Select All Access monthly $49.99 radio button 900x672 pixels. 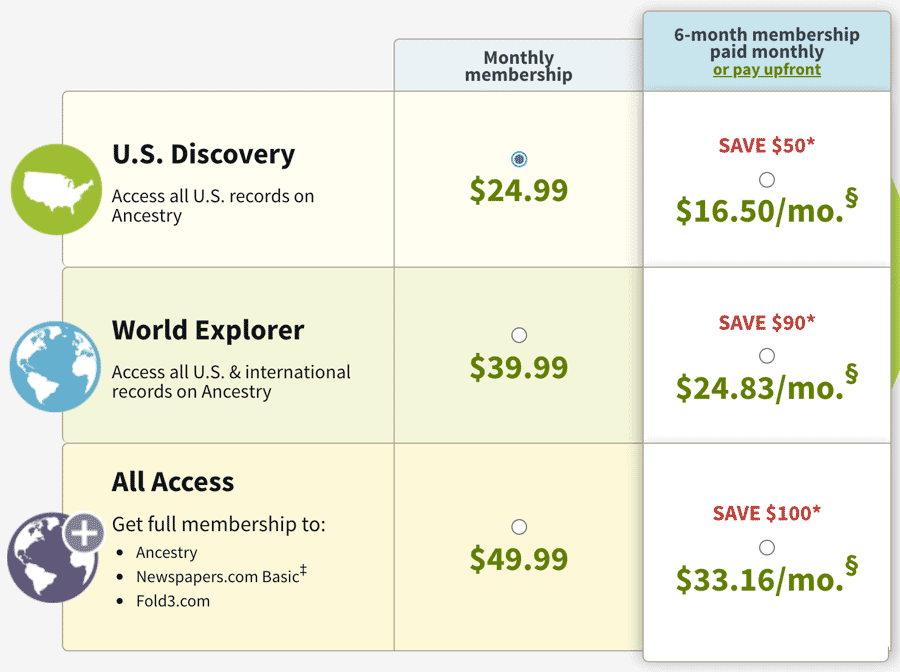click(x=519, y=527)
